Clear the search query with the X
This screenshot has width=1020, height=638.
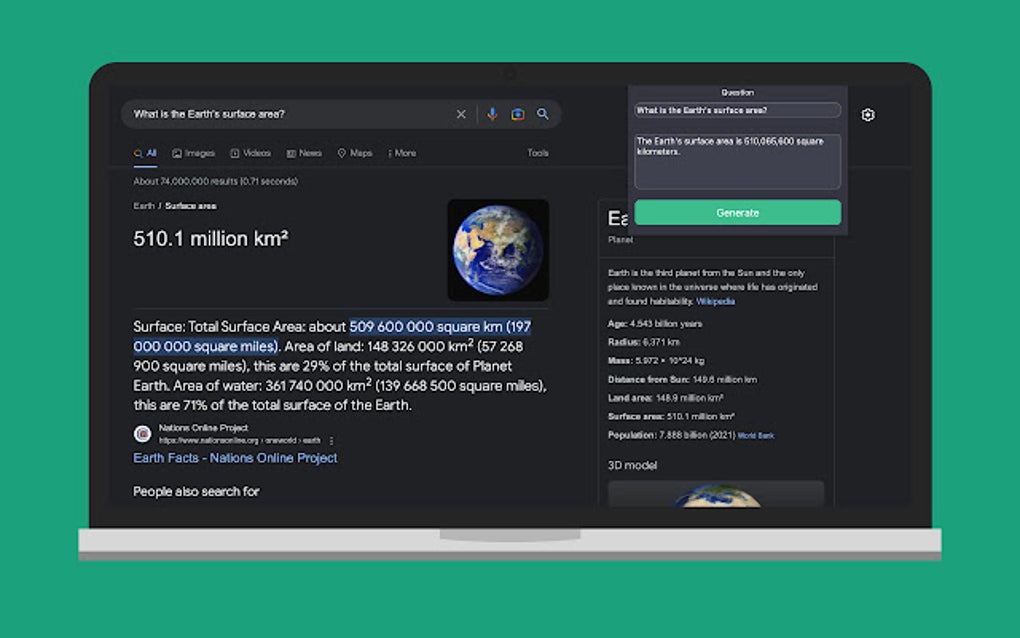(461, 114)
